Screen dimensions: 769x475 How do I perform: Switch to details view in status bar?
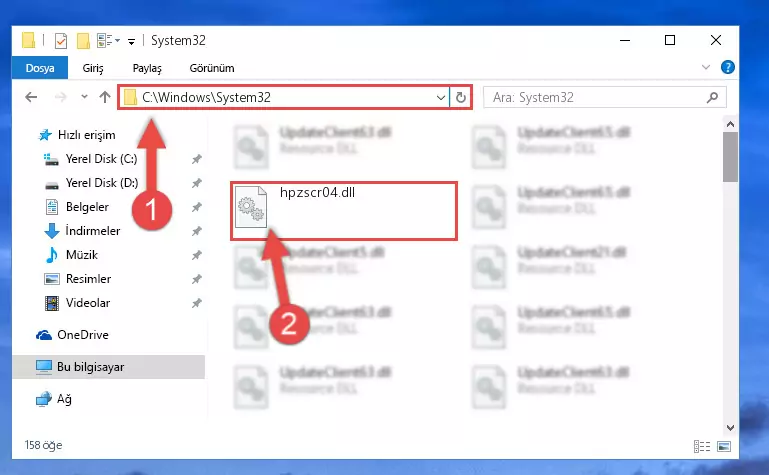pos(702,446)
